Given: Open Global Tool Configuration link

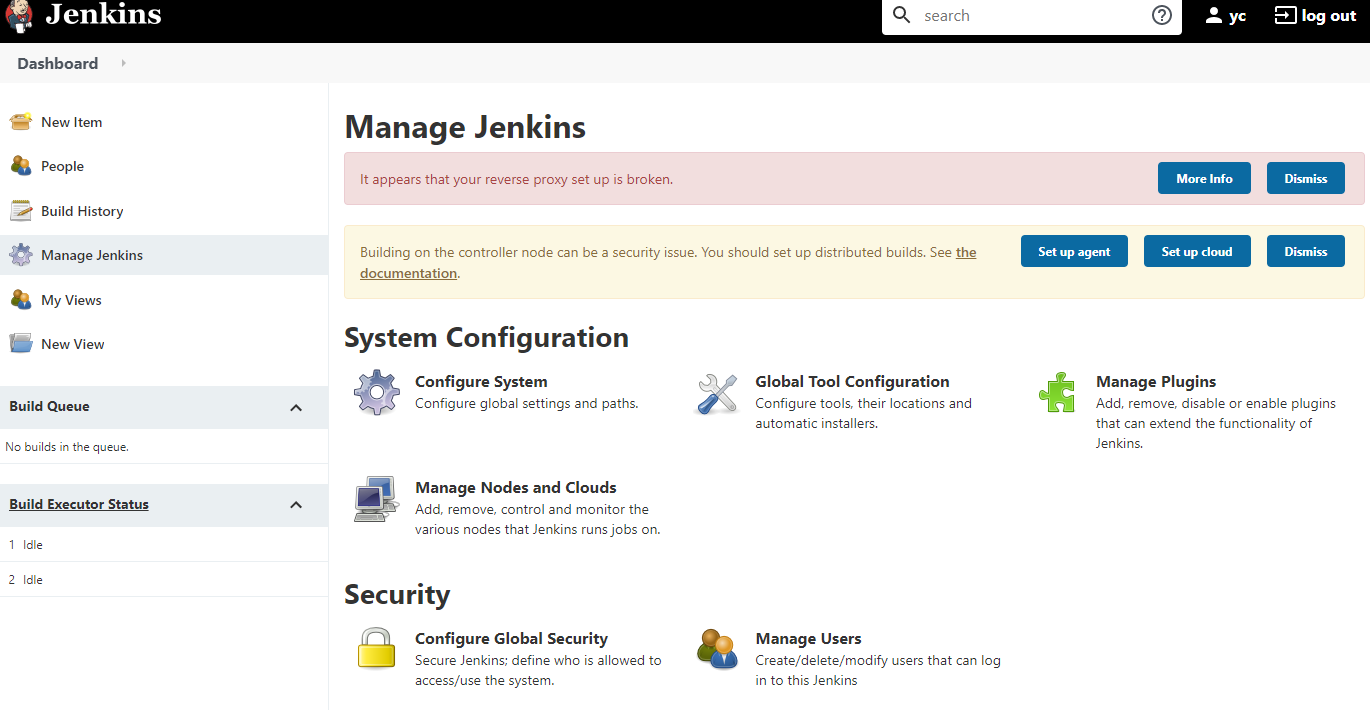Looking at the screenshot, I should coord(852,381).
